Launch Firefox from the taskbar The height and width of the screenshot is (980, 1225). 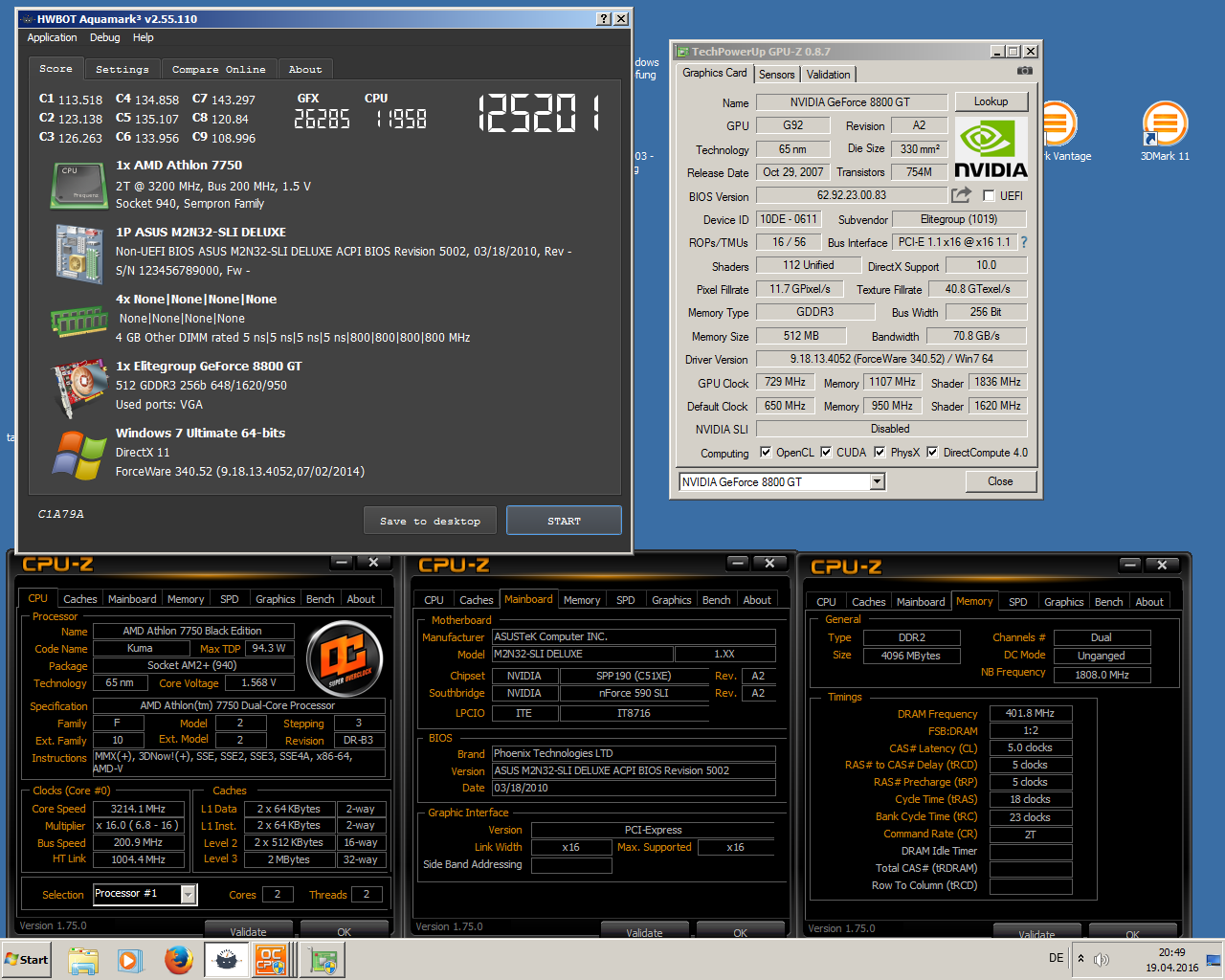[178, 960]
